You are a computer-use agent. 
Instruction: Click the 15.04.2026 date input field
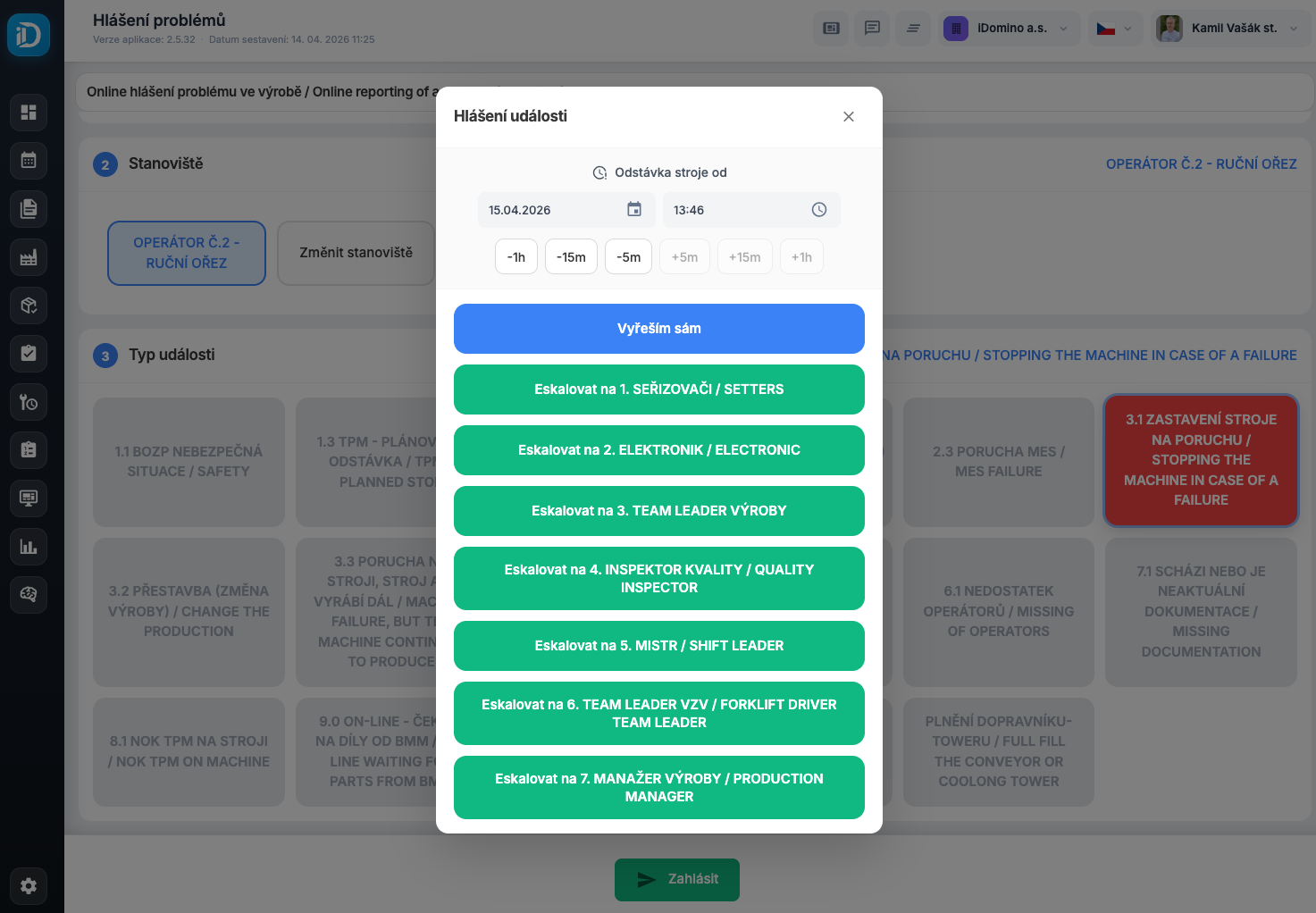pyautogui.click(x=549, y=210)
